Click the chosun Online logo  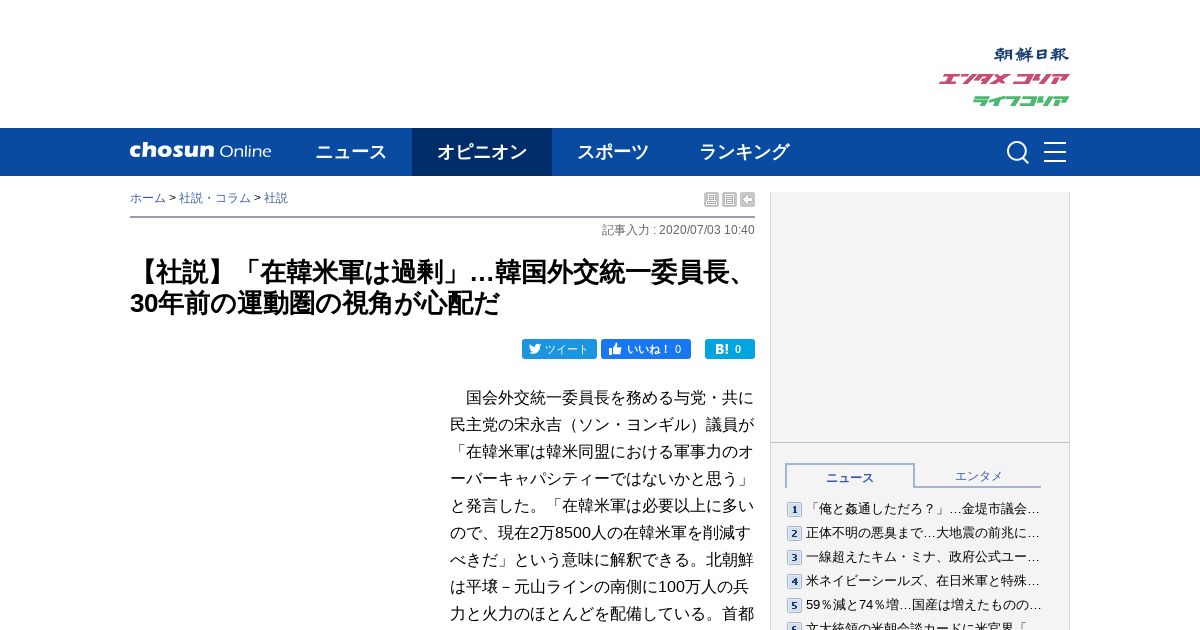pos(200,151)
